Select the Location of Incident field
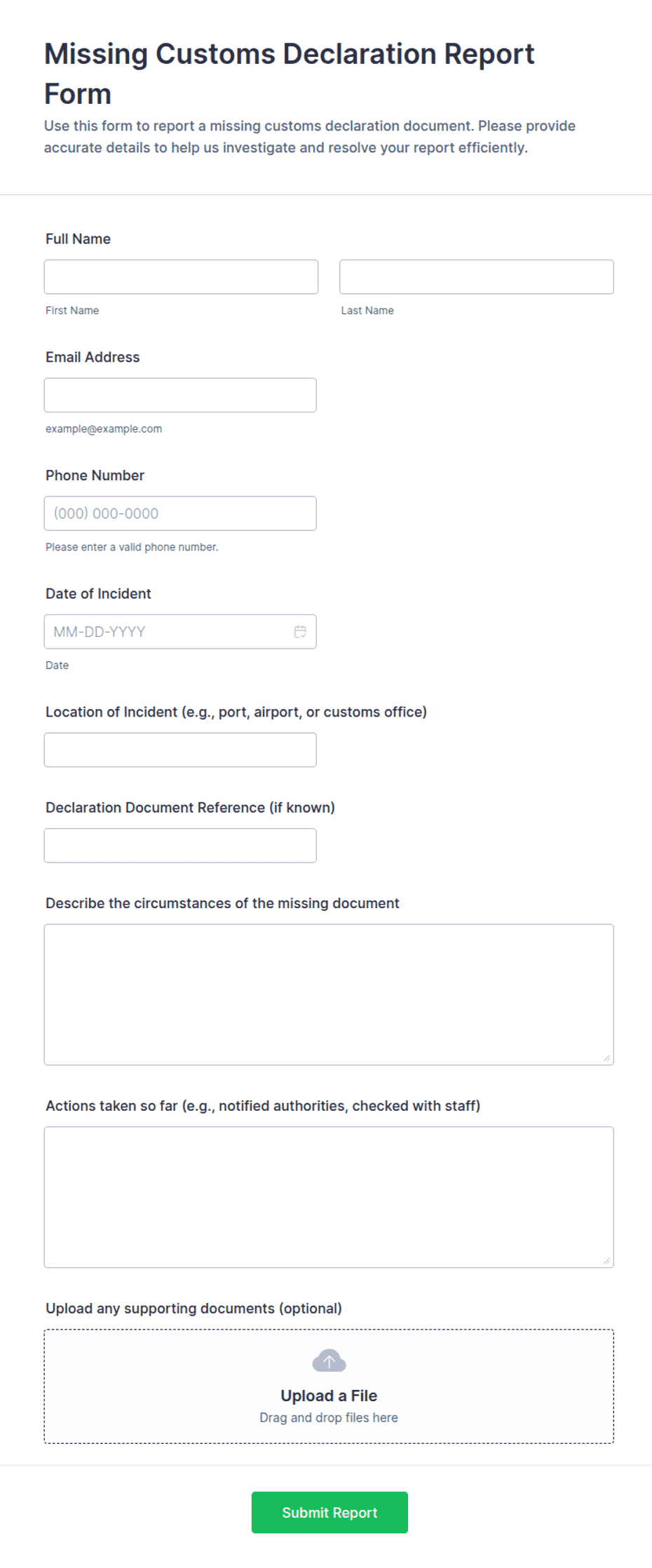Viewport: 652px width, 1568px height. [180, 750]
